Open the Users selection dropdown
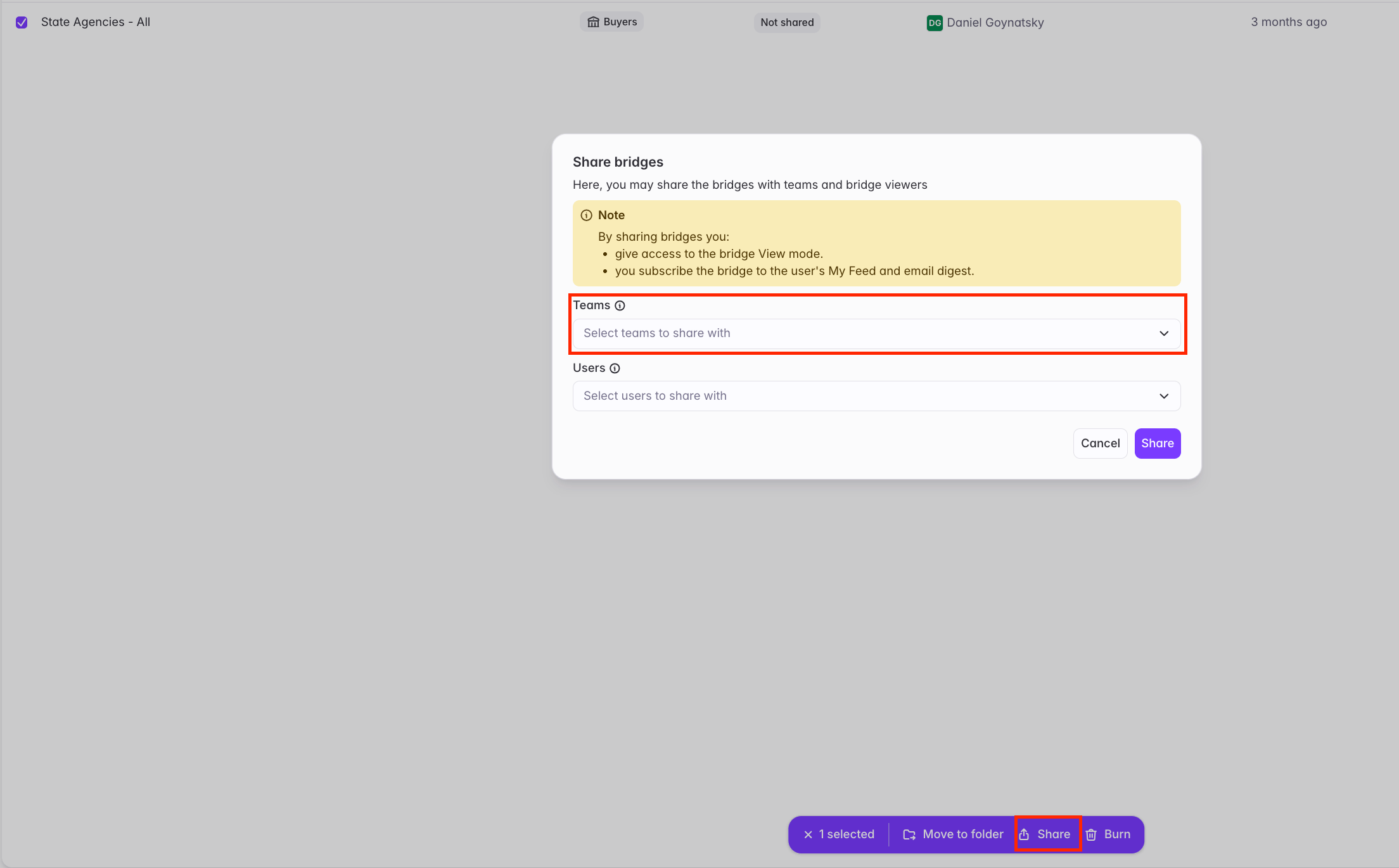Viewport: 1399px width, 868px height. click(x=876, y=396)
